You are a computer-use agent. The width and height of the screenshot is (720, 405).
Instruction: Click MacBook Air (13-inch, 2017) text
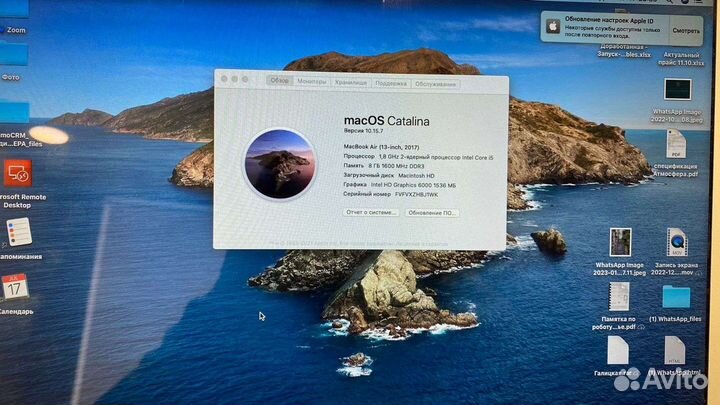381,147
